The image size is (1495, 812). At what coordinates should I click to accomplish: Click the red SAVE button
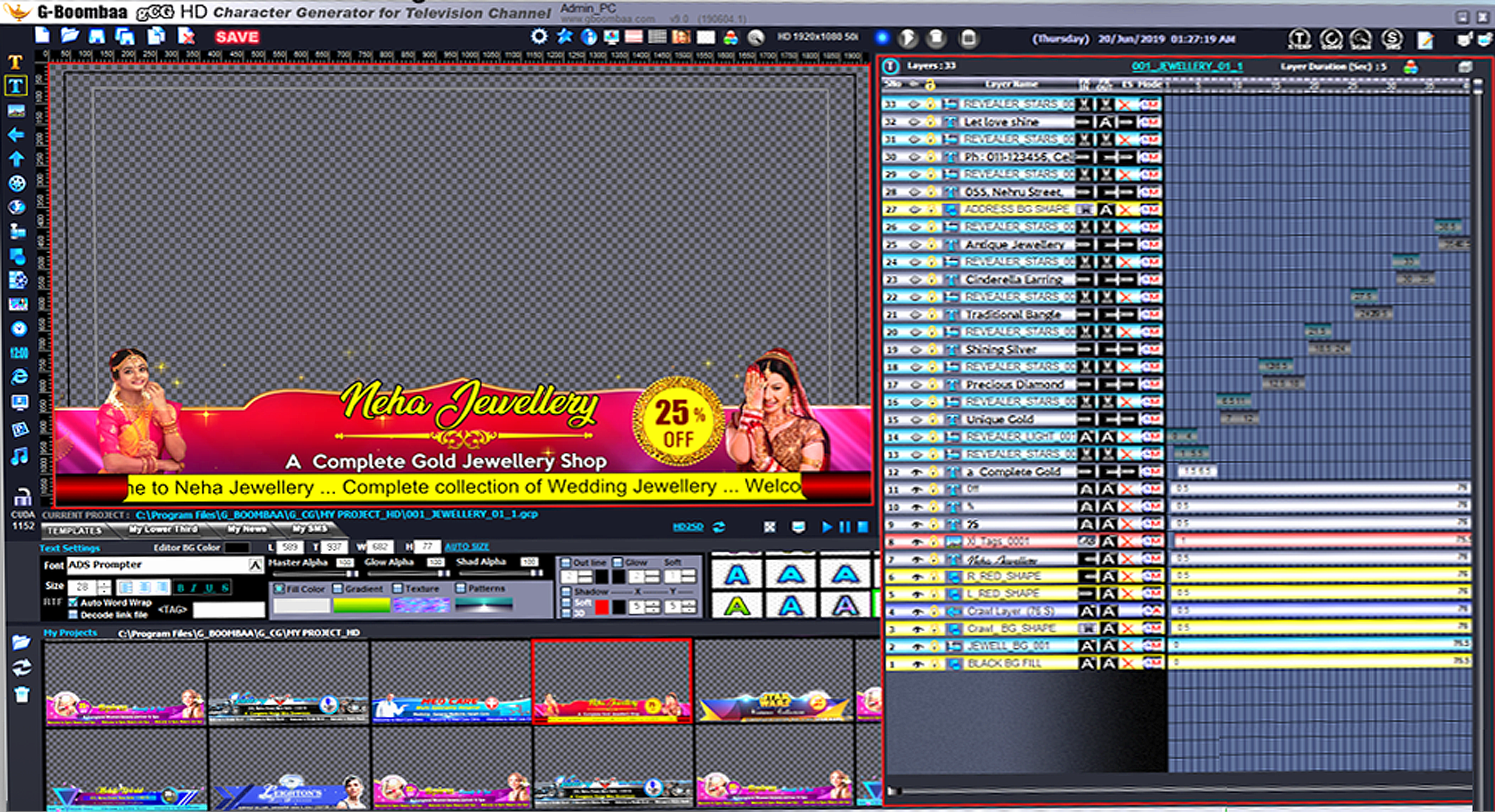coord(237,37)
